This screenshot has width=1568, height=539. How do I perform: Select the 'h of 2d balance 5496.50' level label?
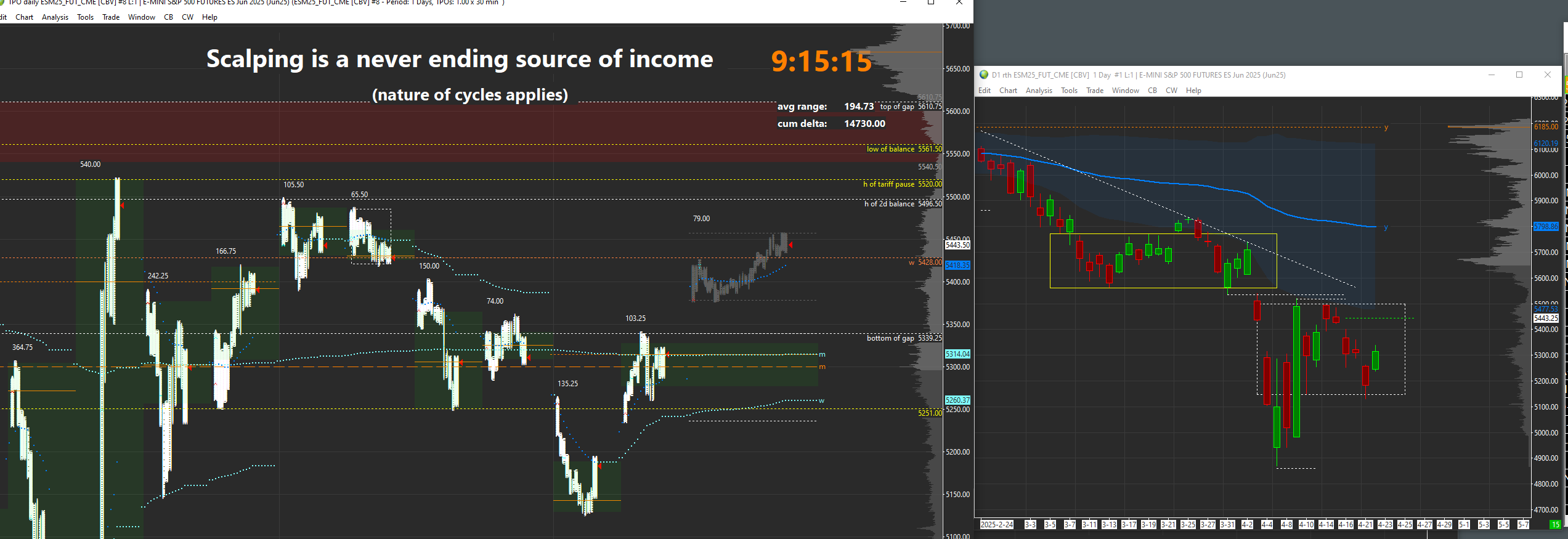[903, 204]
